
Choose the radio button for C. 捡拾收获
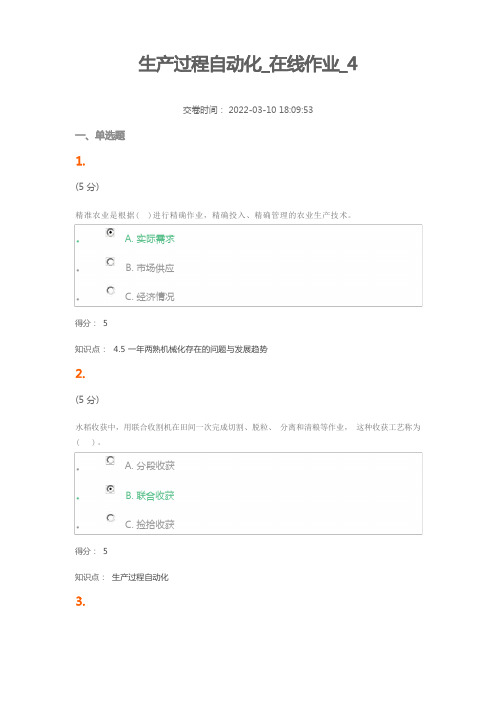[110, 518]
